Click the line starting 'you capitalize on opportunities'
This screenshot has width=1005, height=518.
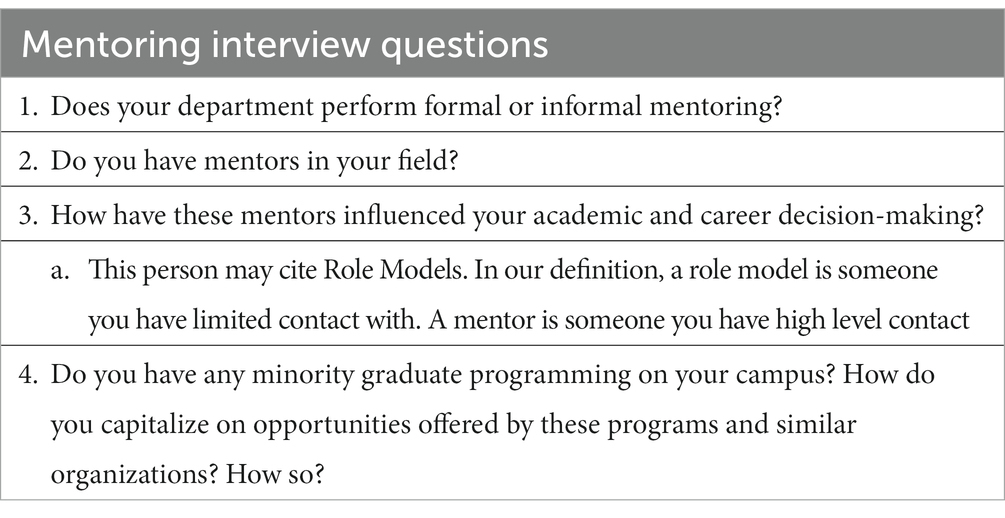point(453,425)
